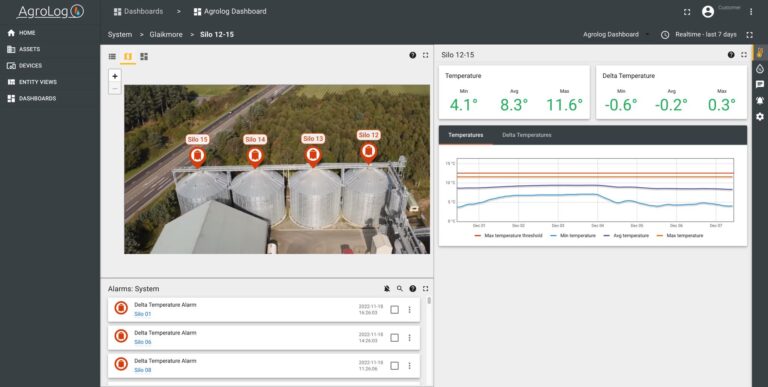Click the Silo 01 alarm icon
The image size is (768, 387).
[121, 308]
